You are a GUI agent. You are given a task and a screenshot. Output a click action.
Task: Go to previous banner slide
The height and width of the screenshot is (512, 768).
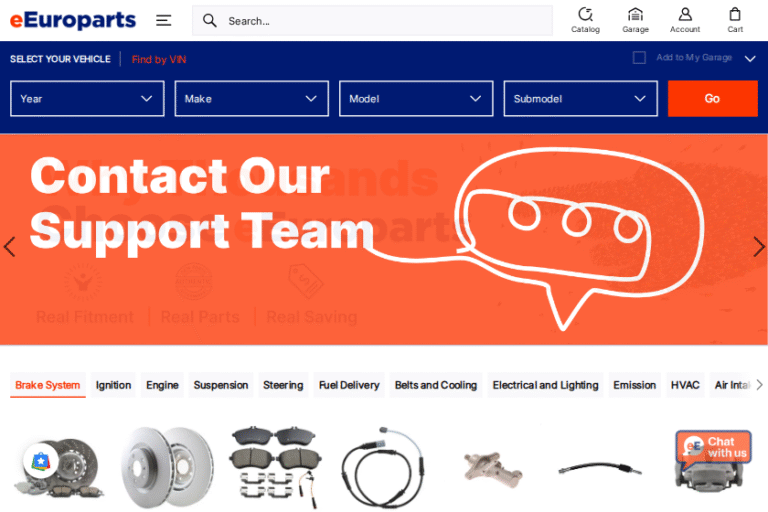[10, 246]
